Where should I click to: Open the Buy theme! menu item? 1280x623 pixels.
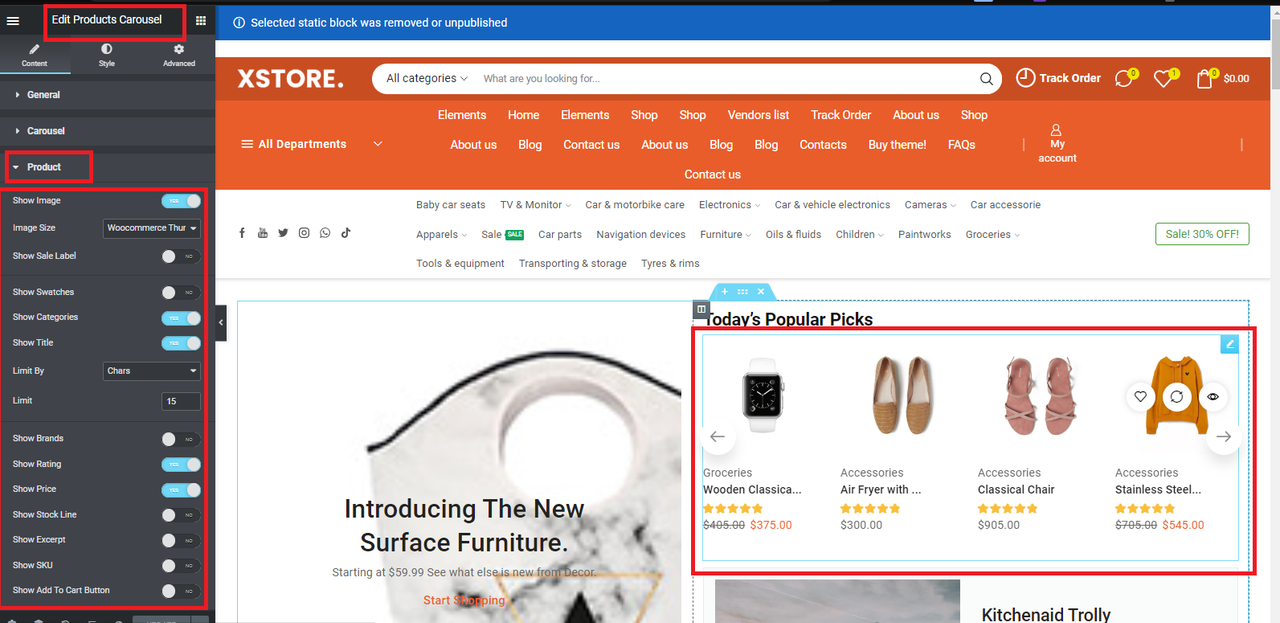coord(897,145)
